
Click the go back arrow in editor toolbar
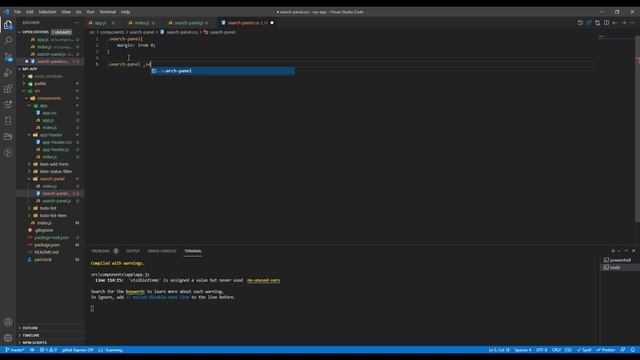tap(615, 23)
